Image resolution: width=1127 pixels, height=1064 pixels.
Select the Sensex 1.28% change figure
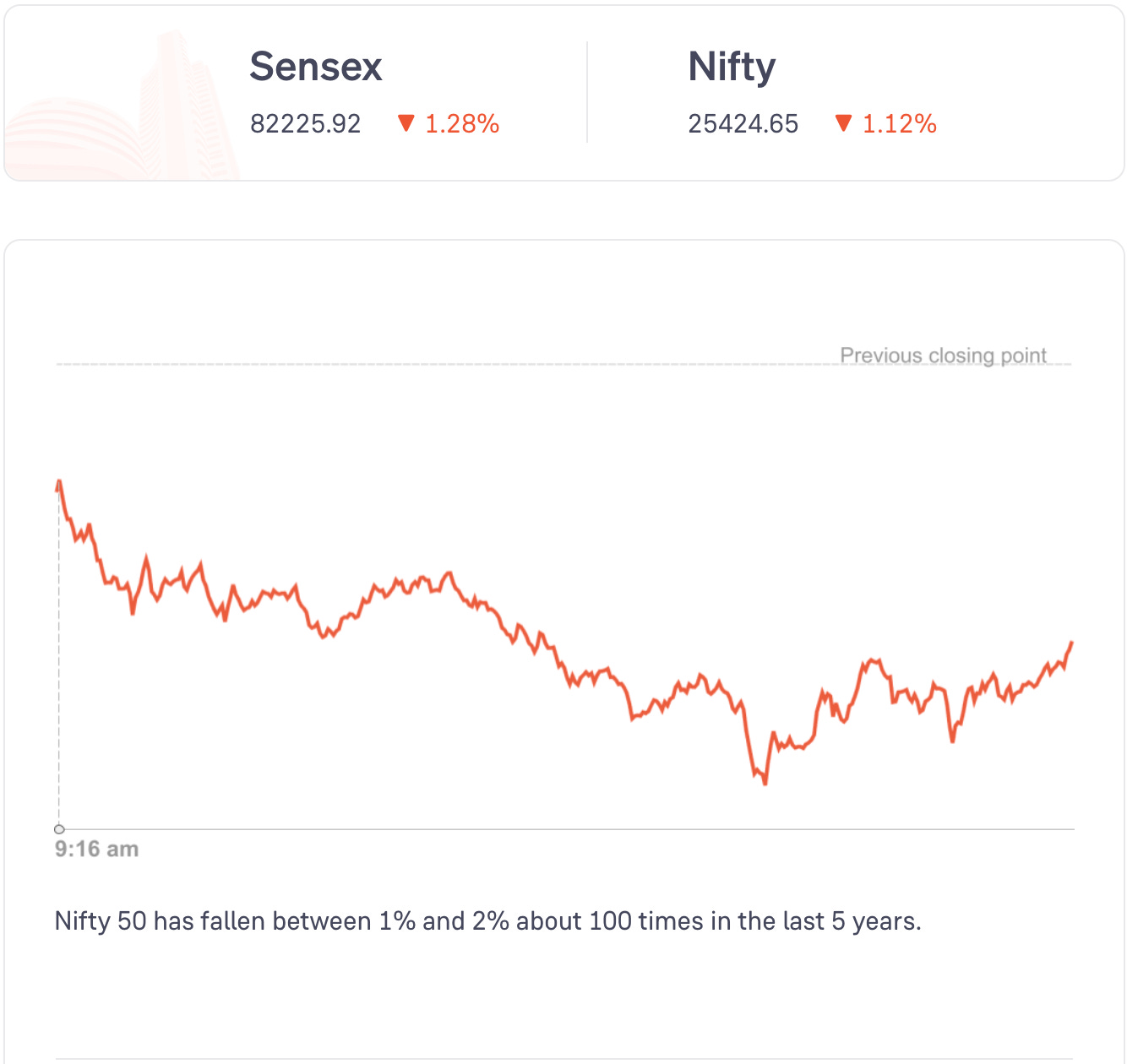pyautogui.click(x=462, y=124)
